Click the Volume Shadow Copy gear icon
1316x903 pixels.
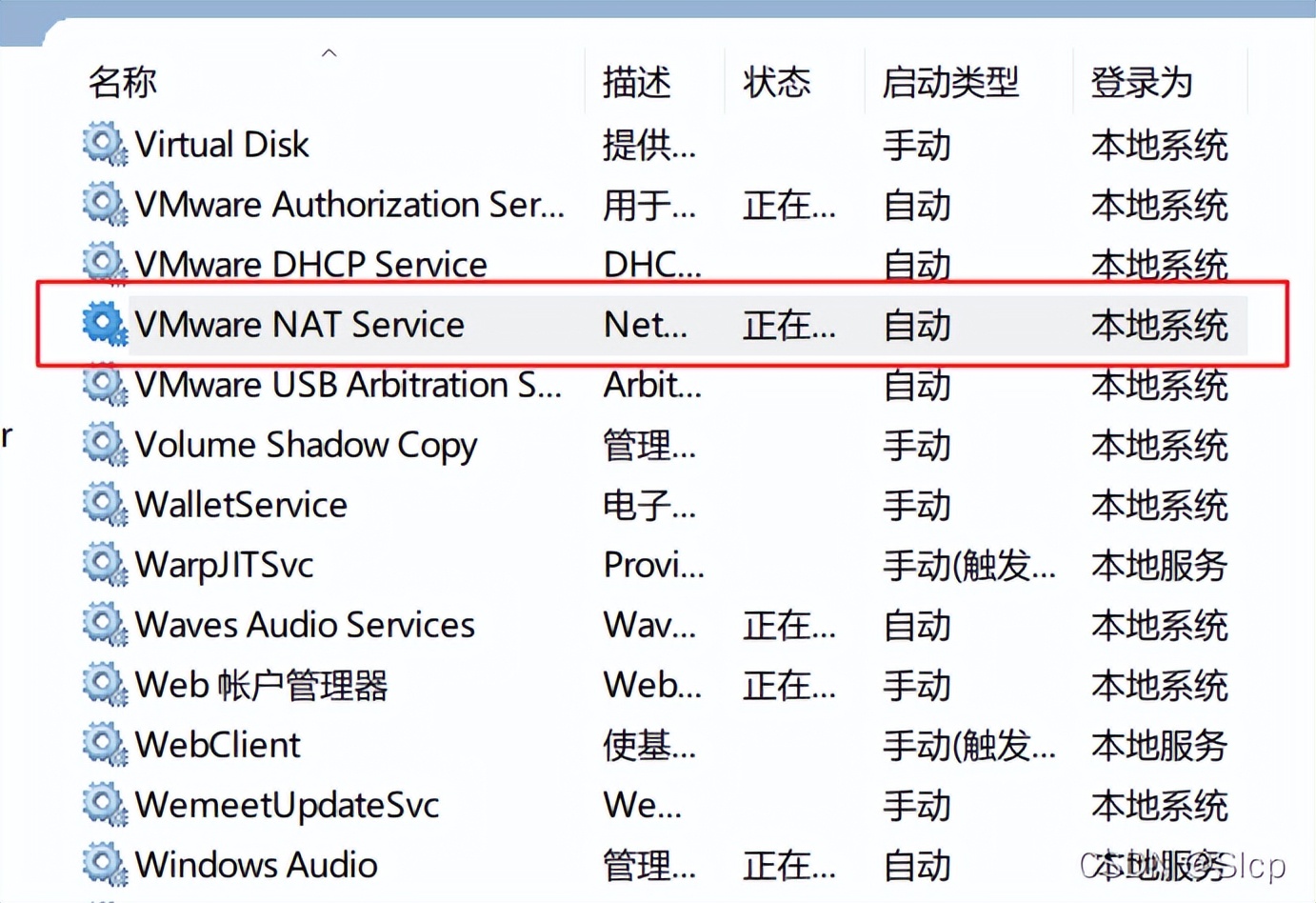(x=104, y=444)
